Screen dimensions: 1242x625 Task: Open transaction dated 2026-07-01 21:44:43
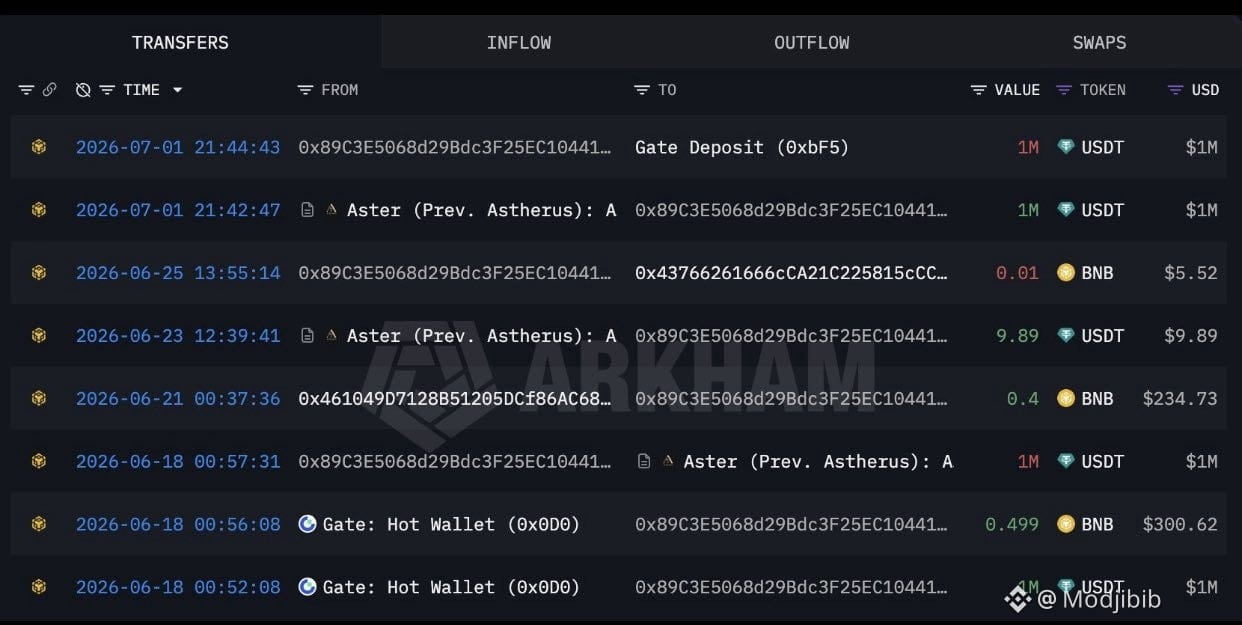coord(178,147)
